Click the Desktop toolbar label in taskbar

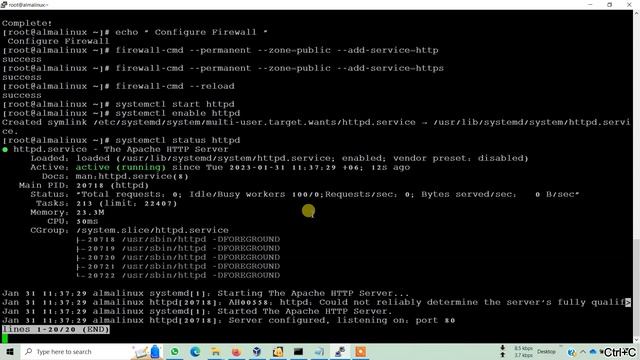546,351
